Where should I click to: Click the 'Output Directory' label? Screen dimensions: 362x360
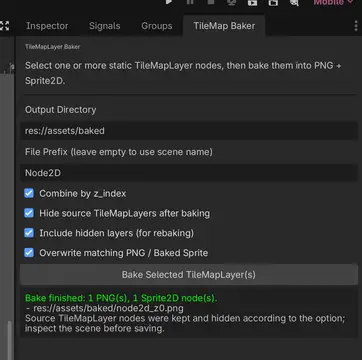[61, 110]
